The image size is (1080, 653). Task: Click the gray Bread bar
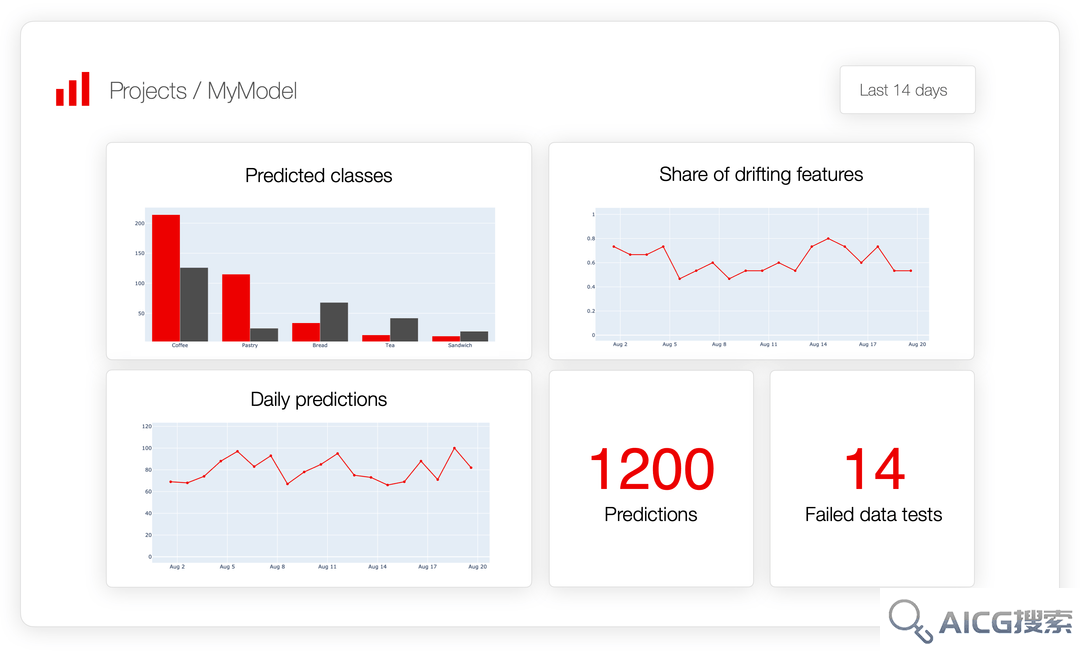[334, 322]
